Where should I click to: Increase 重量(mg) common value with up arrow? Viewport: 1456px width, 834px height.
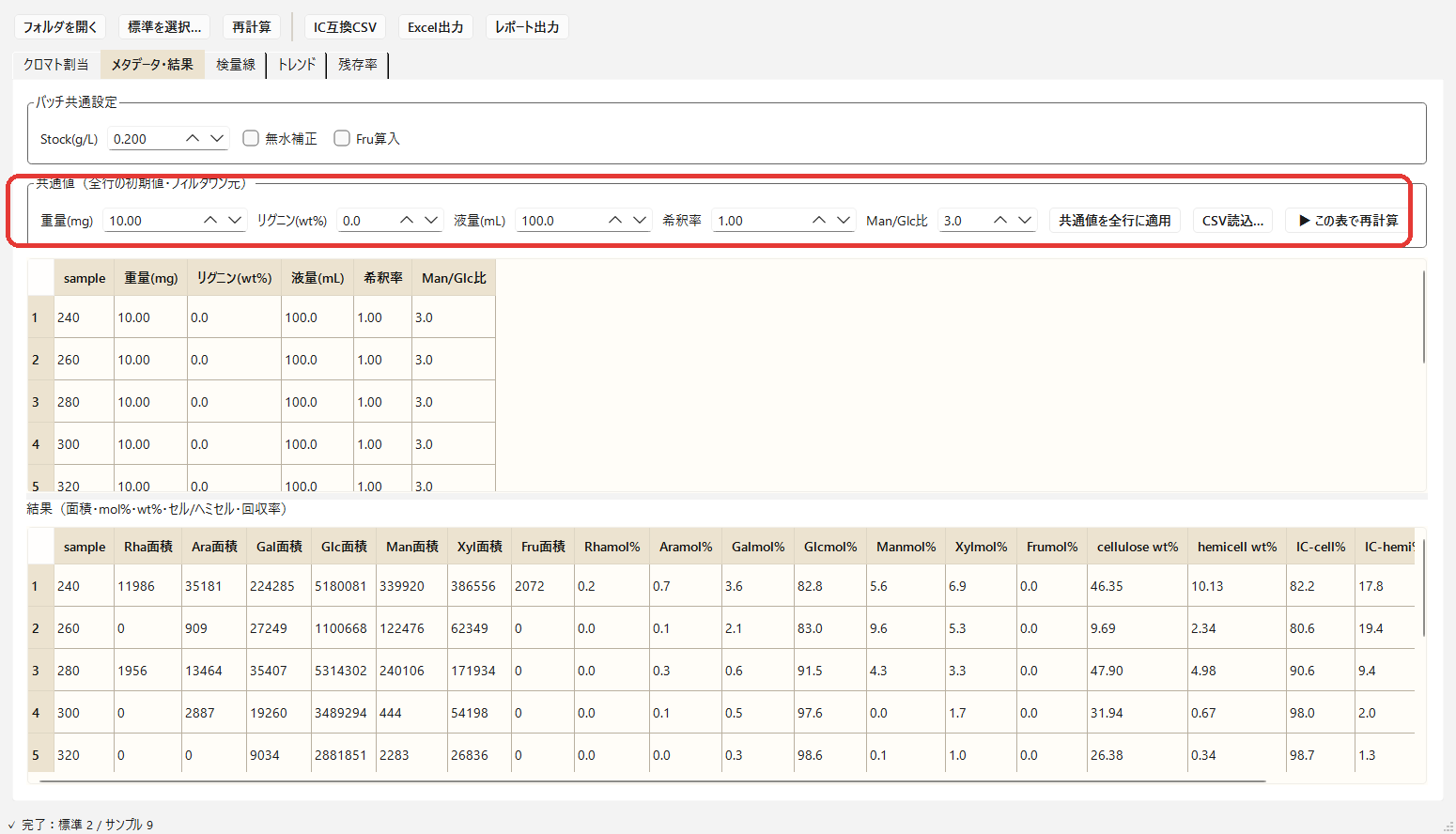pos(210,221)
